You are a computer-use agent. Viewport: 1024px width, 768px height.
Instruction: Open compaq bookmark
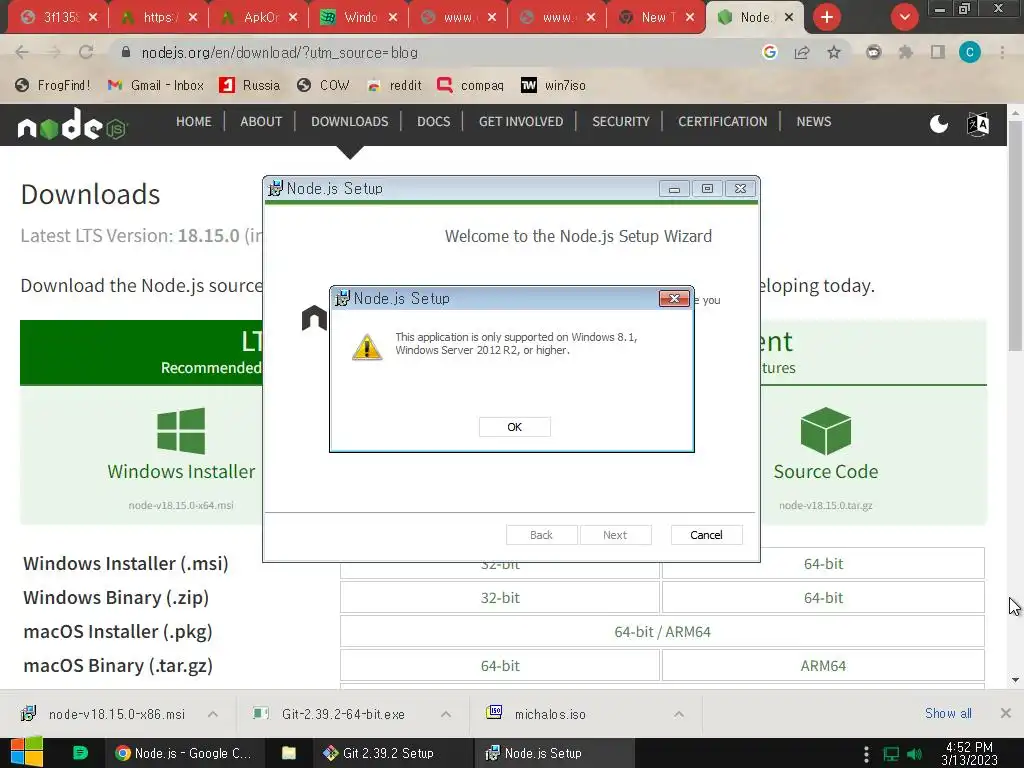coord(470,85)
